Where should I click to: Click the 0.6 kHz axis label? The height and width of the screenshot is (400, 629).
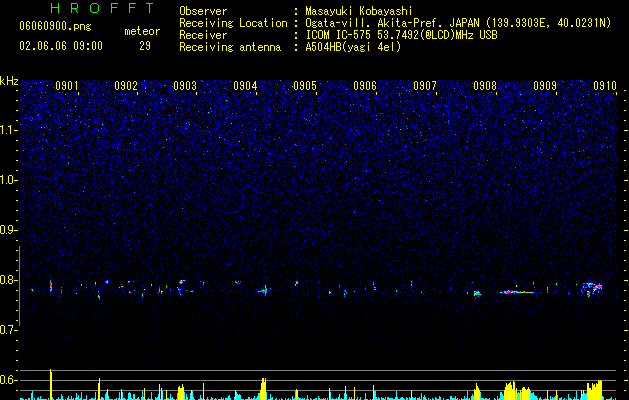(x=9, y=380)
